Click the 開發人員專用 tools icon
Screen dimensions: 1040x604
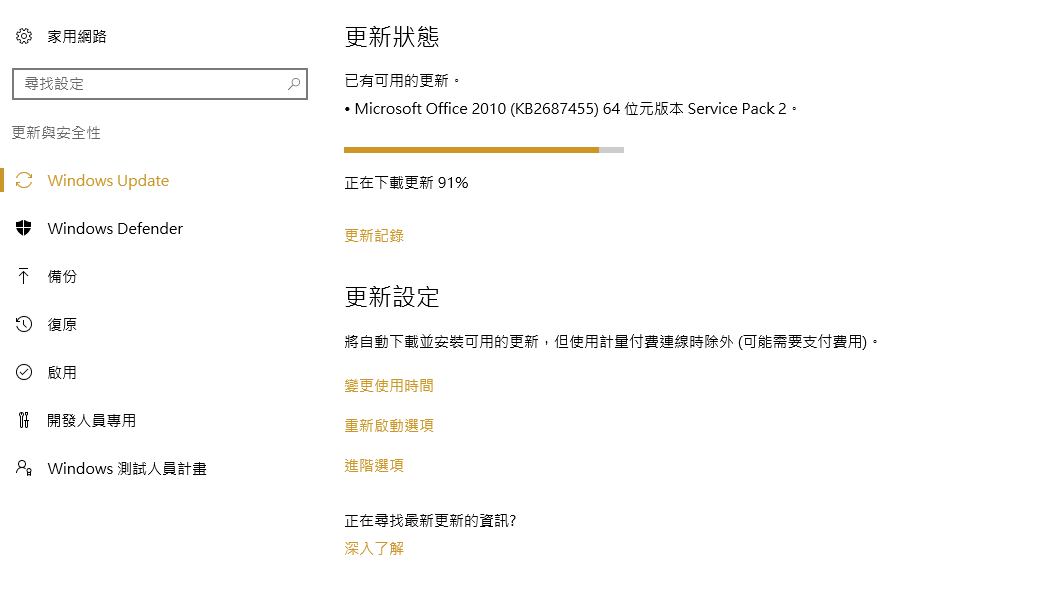24,421
